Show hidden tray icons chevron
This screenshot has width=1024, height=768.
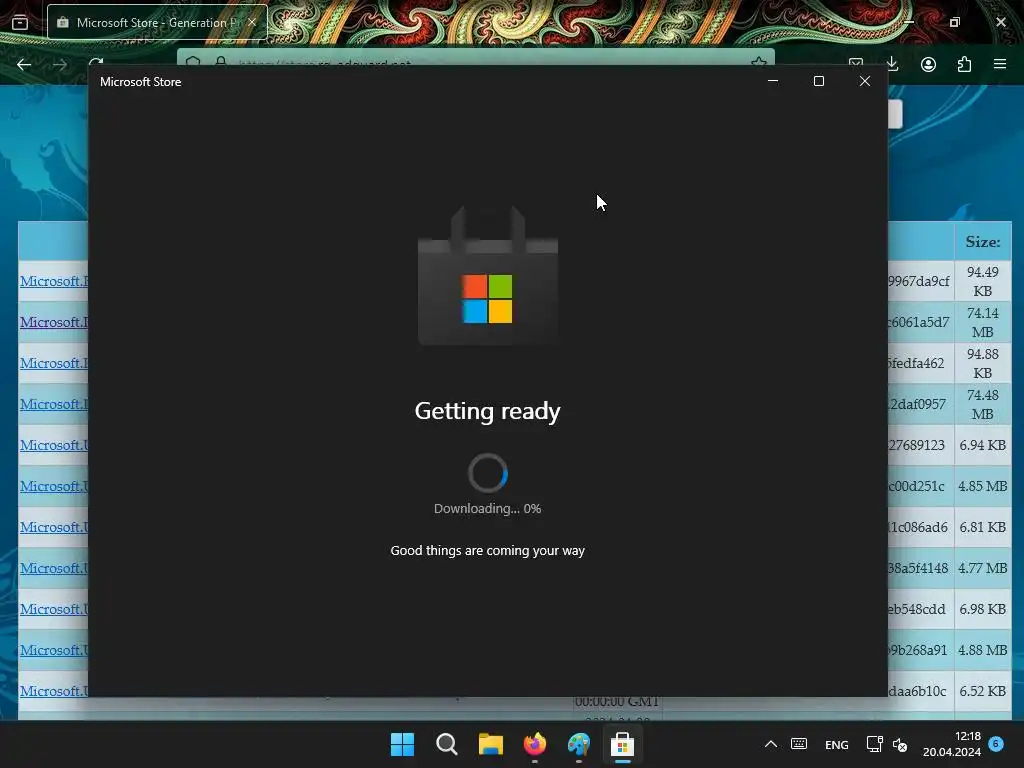pos(771,744)
